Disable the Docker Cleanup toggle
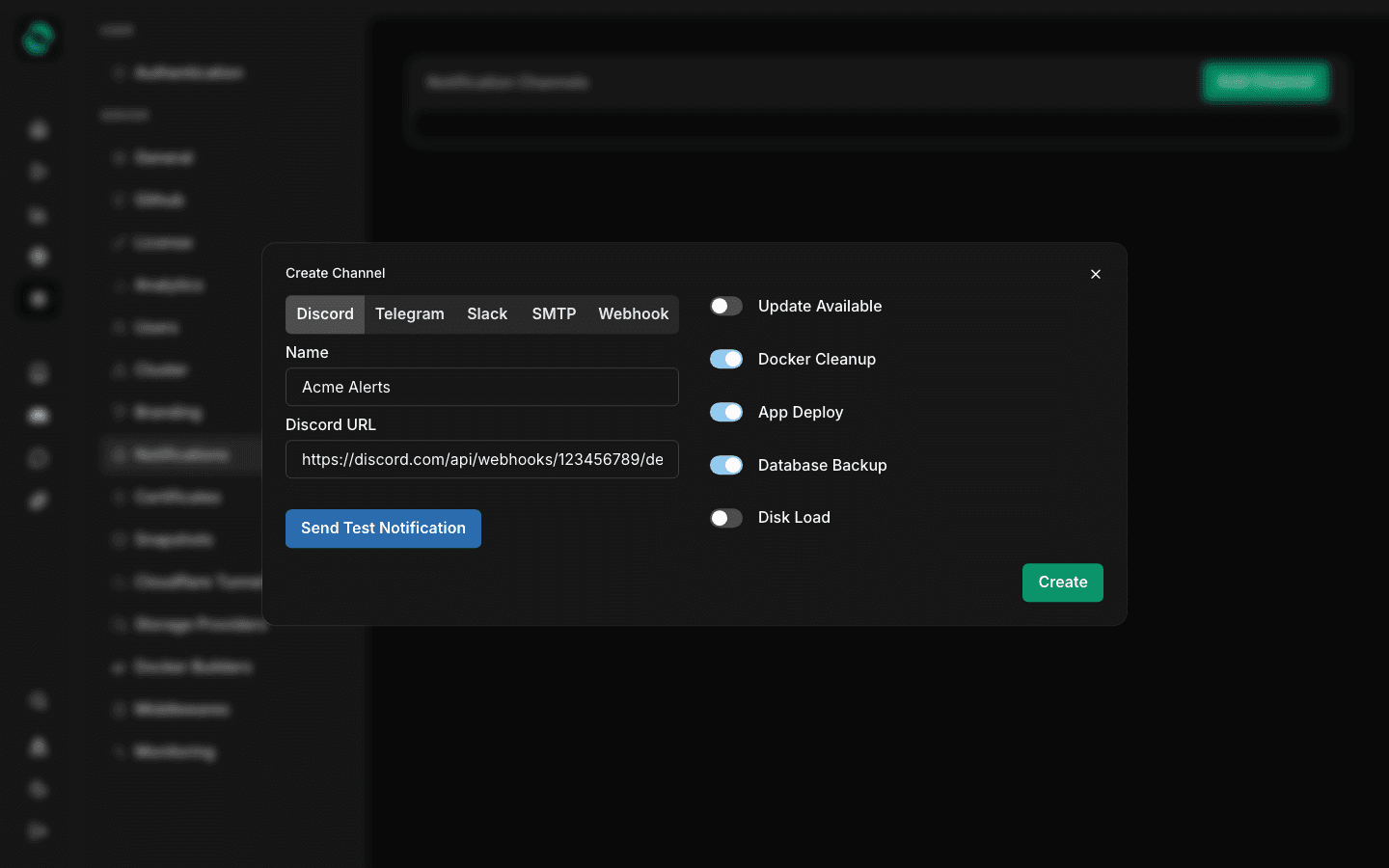The width and height of the screenshot is (1389, 868). click(x=726, y=359)
